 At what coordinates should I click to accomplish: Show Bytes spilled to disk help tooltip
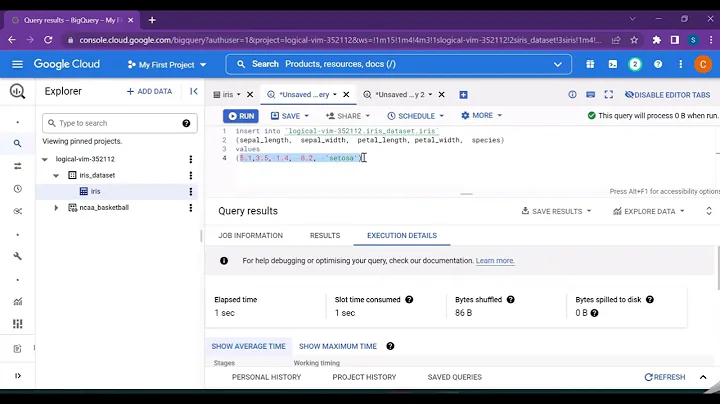coord(650,299)
